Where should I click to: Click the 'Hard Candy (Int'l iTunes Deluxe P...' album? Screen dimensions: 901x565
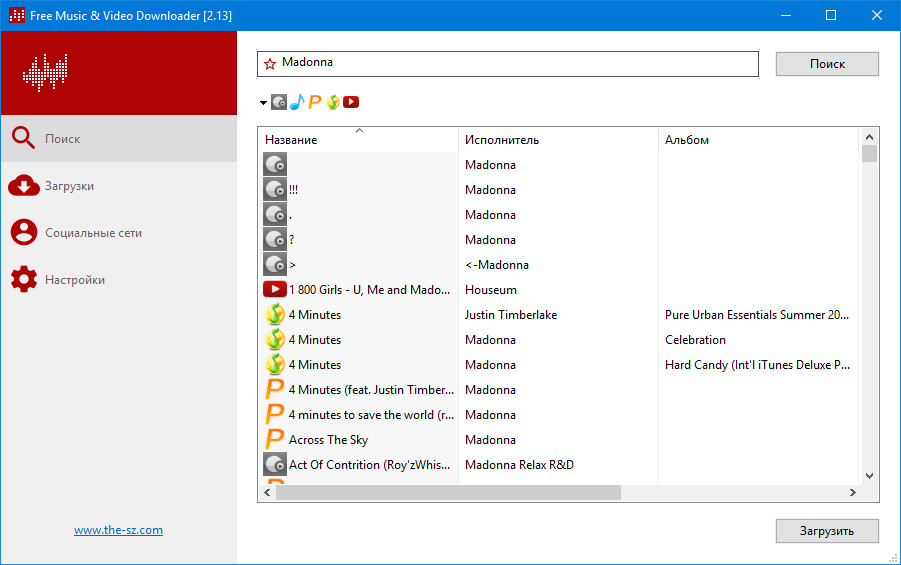(x=757, y=365)
